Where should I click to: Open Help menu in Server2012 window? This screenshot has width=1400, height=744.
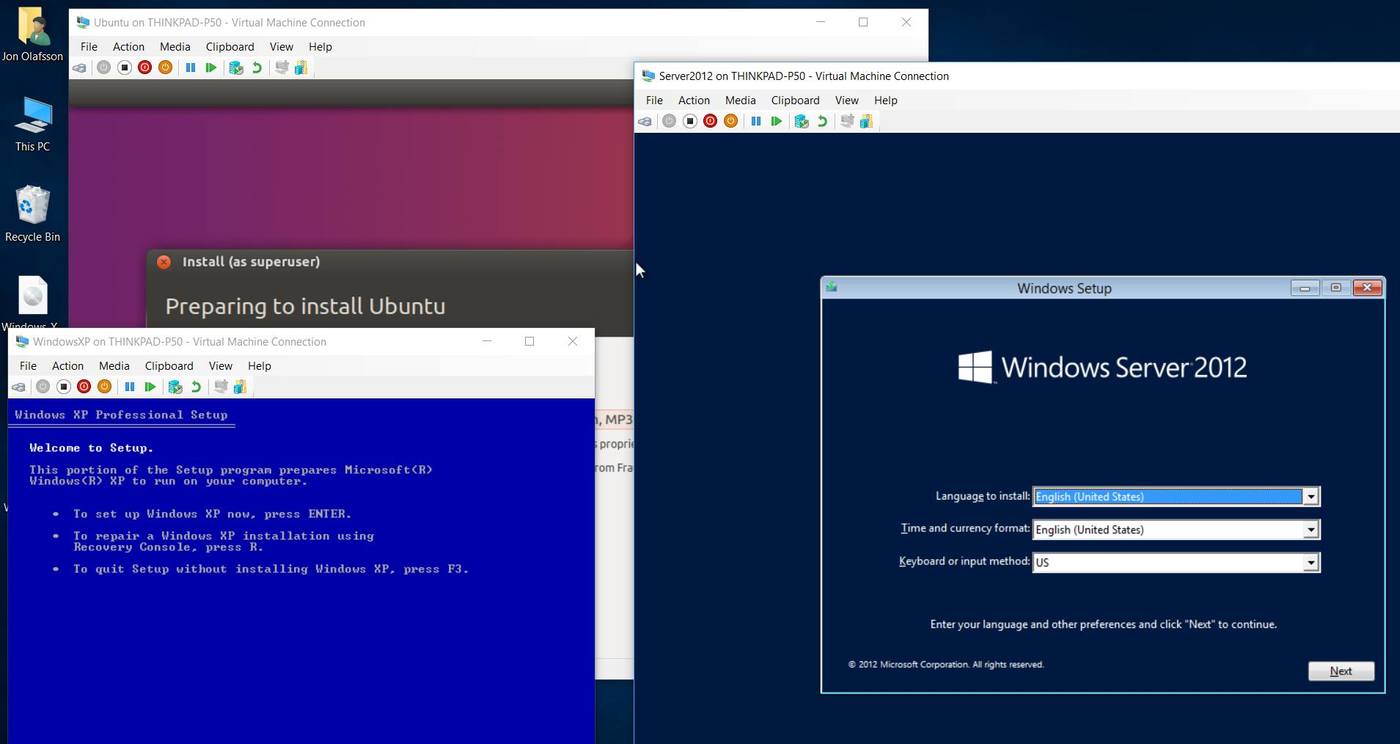[x=886, y=100]
